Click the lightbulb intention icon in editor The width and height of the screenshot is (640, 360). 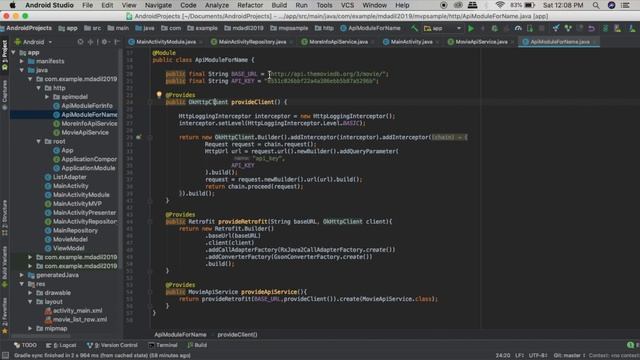(159, 95)
